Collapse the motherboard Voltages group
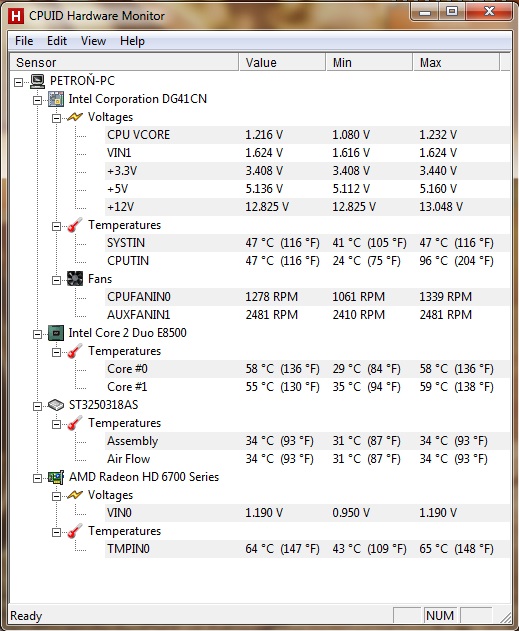 tap(56, 118)
